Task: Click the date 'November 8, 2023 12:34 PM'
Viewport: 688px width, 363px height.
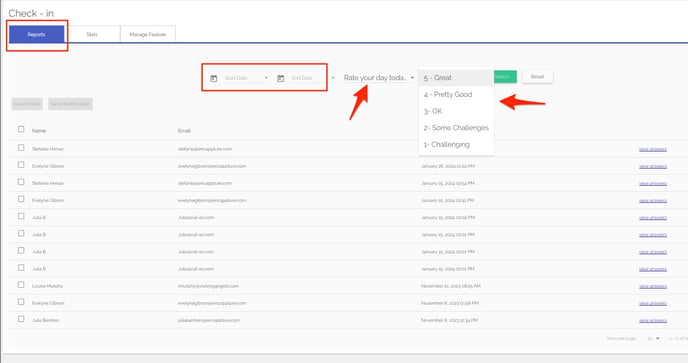Action: tap(449, 320)
